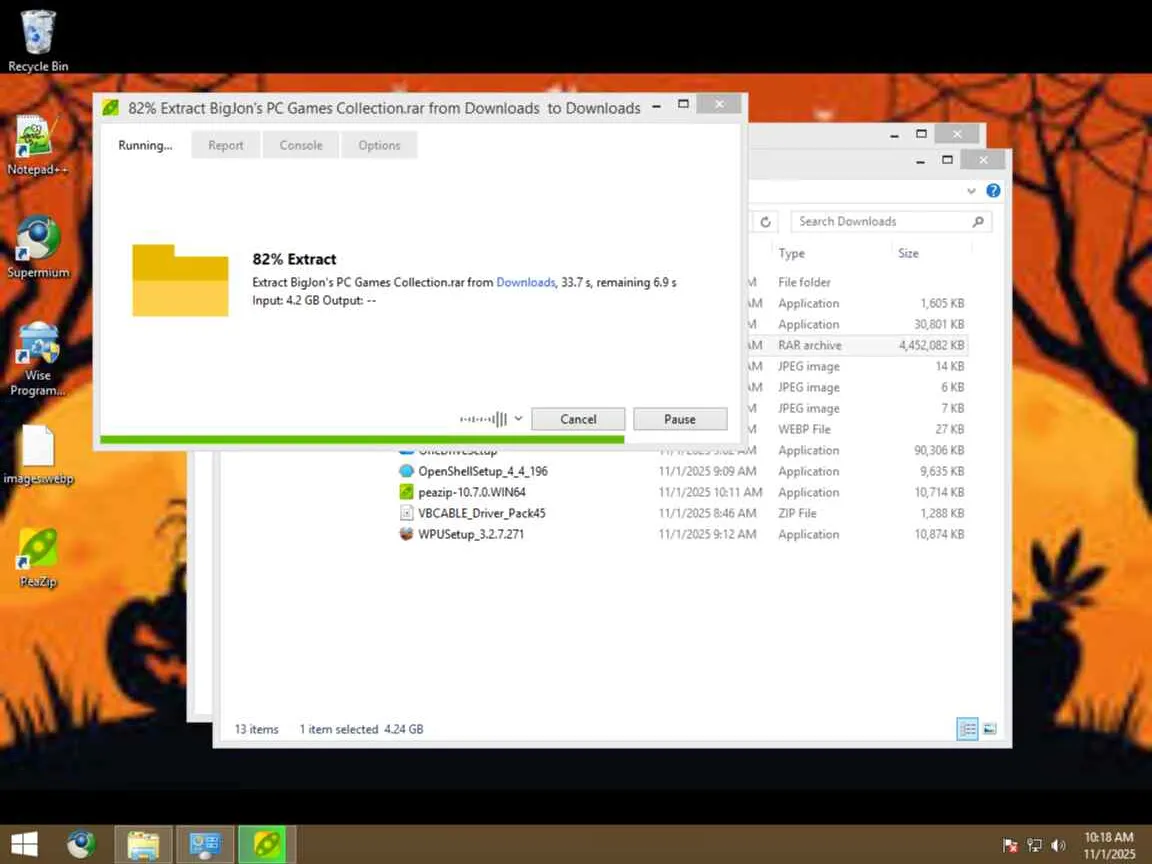Click the OpenShellSetup_4_4_196 file name

pos(483,471)
